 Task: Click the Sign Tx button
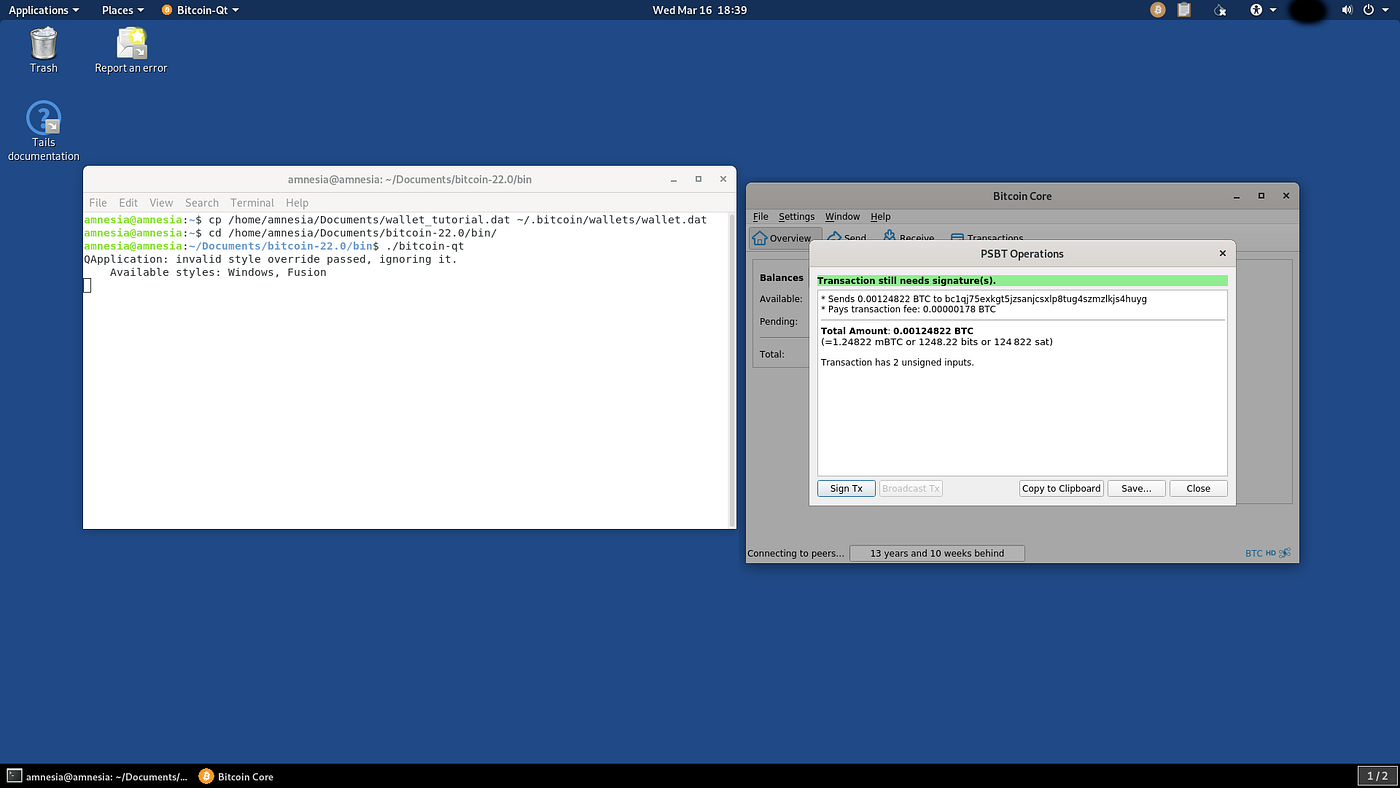point(846,488)
